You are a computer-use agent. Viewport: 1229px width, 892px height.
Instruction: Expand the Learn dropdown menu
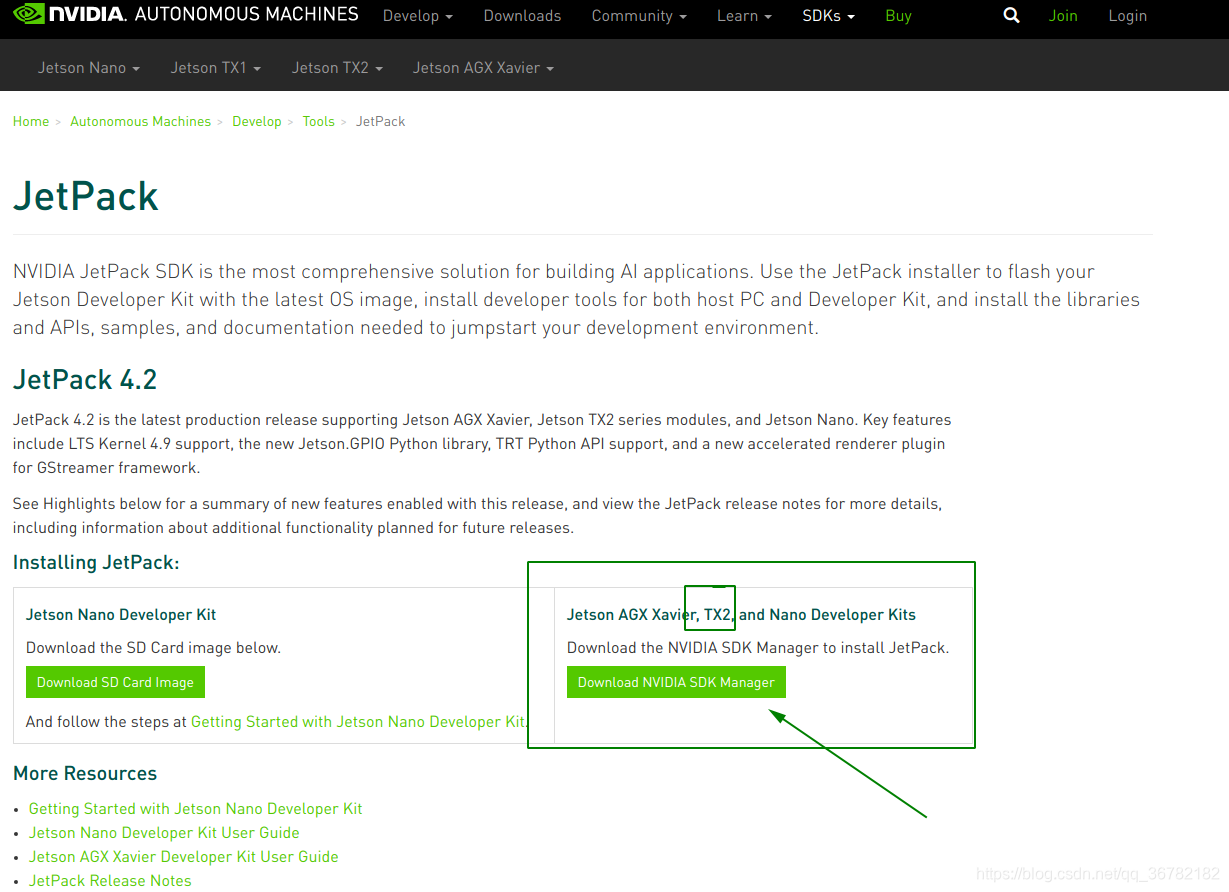[x=744, y=16]
